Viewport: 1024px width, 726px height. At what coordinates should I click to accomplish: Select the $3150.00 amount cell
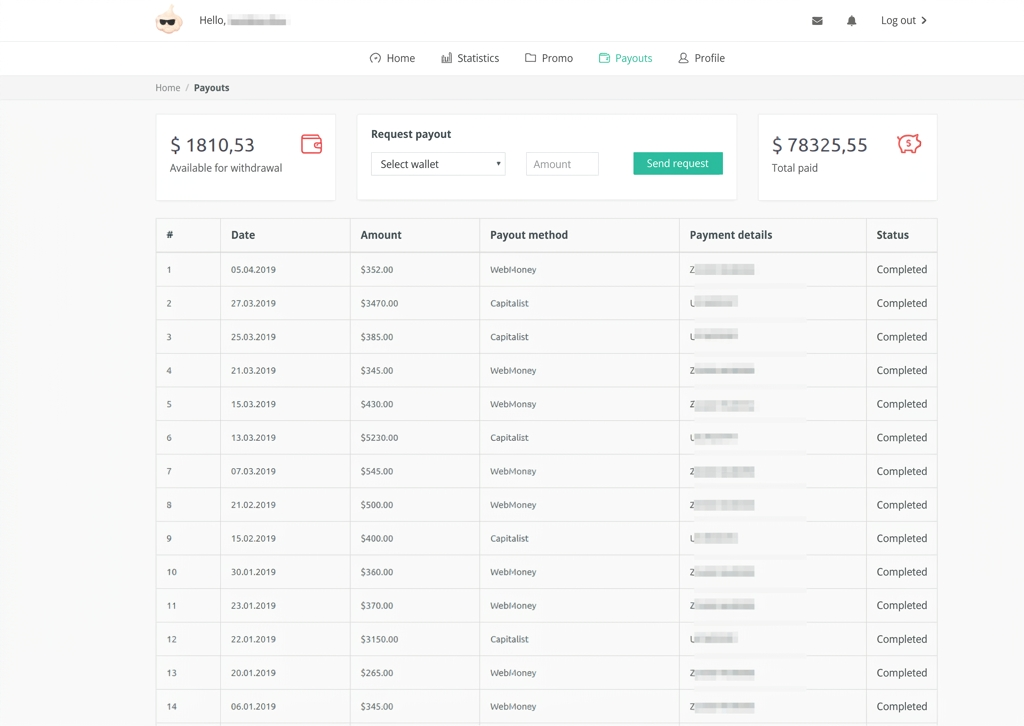click(379, 639)
